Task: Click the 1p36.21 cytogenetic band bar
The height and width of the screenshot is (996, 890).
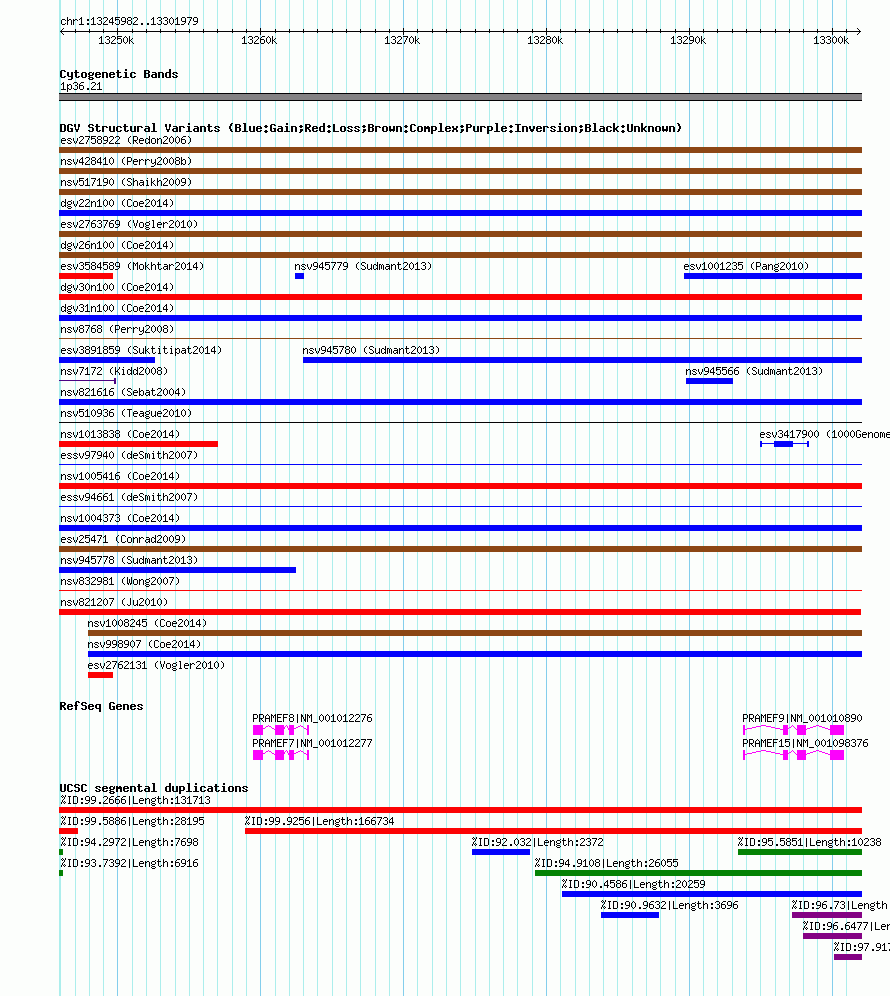Action: coord(461,97)
